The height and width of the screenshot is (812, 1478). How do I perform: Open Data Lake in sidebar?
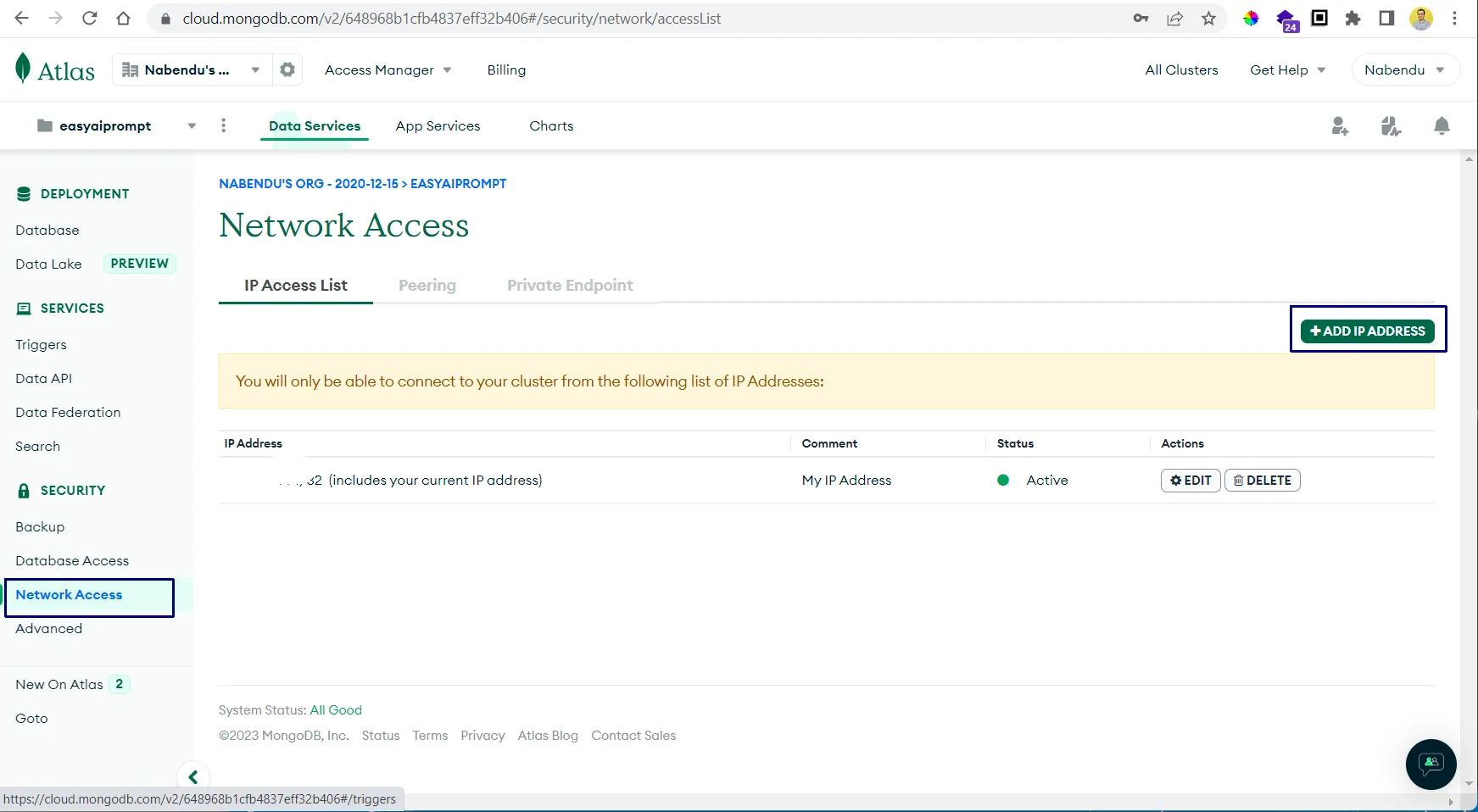(48, 264)
